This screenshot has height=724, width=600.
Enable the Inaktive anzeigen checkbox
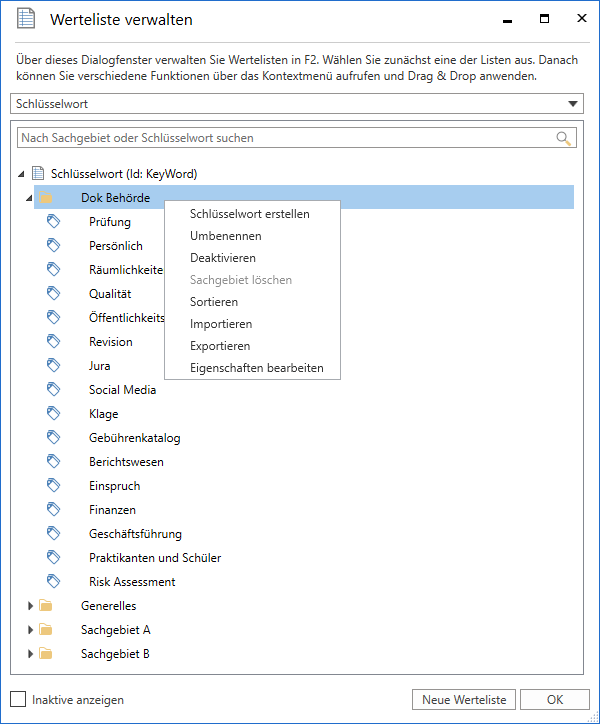tap(18, 700)
